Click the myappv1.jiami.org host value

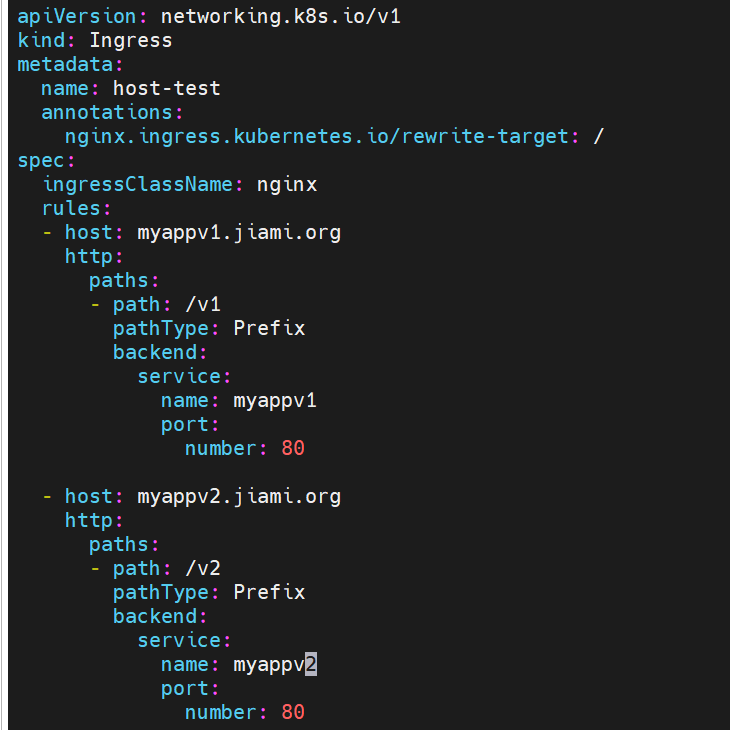238,233
